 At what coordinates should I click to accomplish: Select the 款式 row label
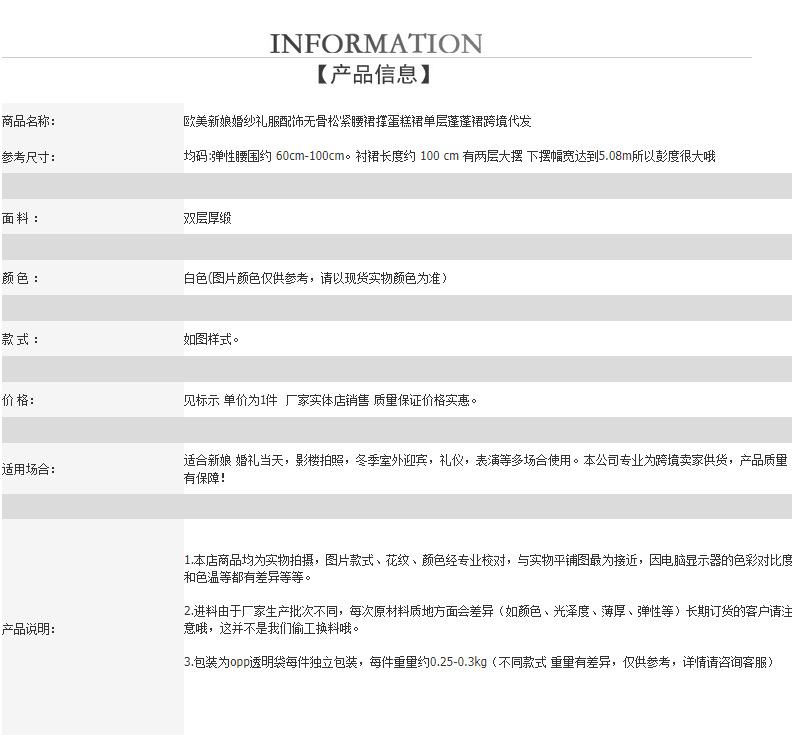coord(21,340)
